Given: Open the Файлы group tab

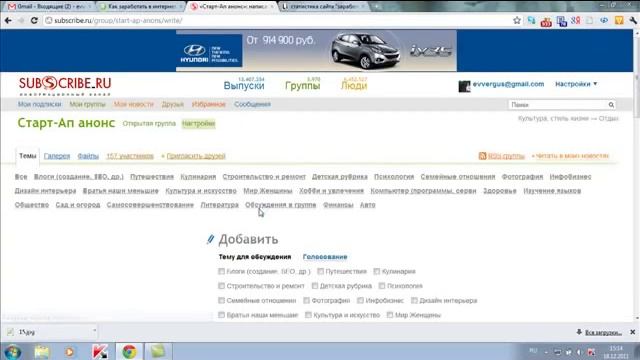Looking at the screenshot, I should (x=88, y=156).
